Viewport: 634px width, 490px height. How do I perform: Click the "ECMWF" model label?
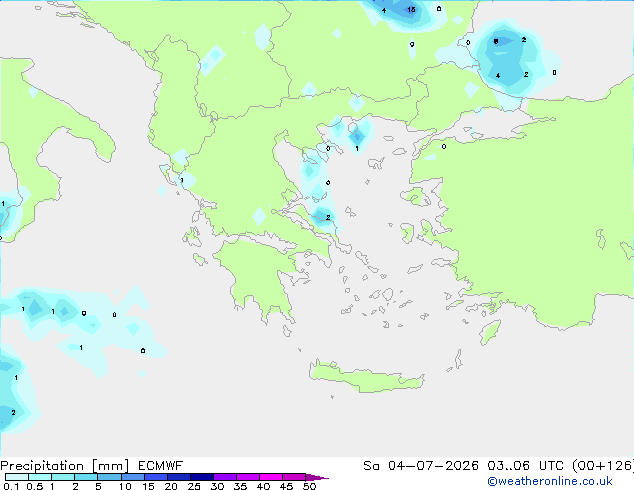coord(161,466)
